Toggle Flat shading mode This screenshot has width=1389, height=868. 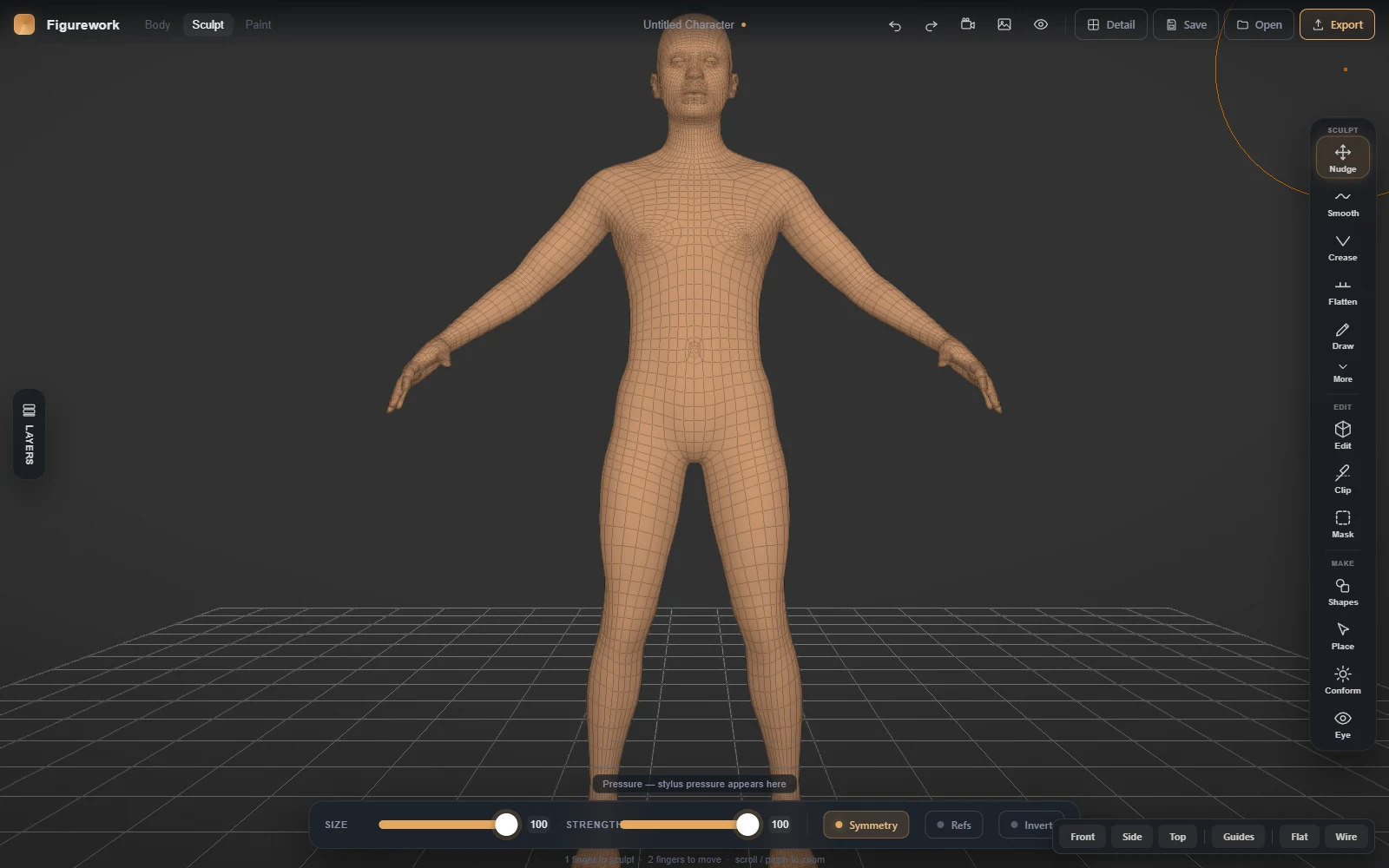1299,837
